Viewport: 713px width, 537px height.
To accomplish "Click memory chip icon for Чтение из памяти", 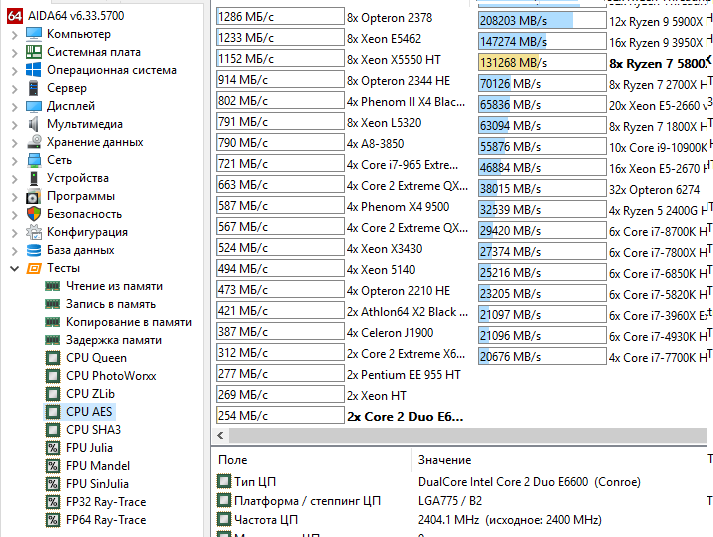I will (53, 286).
